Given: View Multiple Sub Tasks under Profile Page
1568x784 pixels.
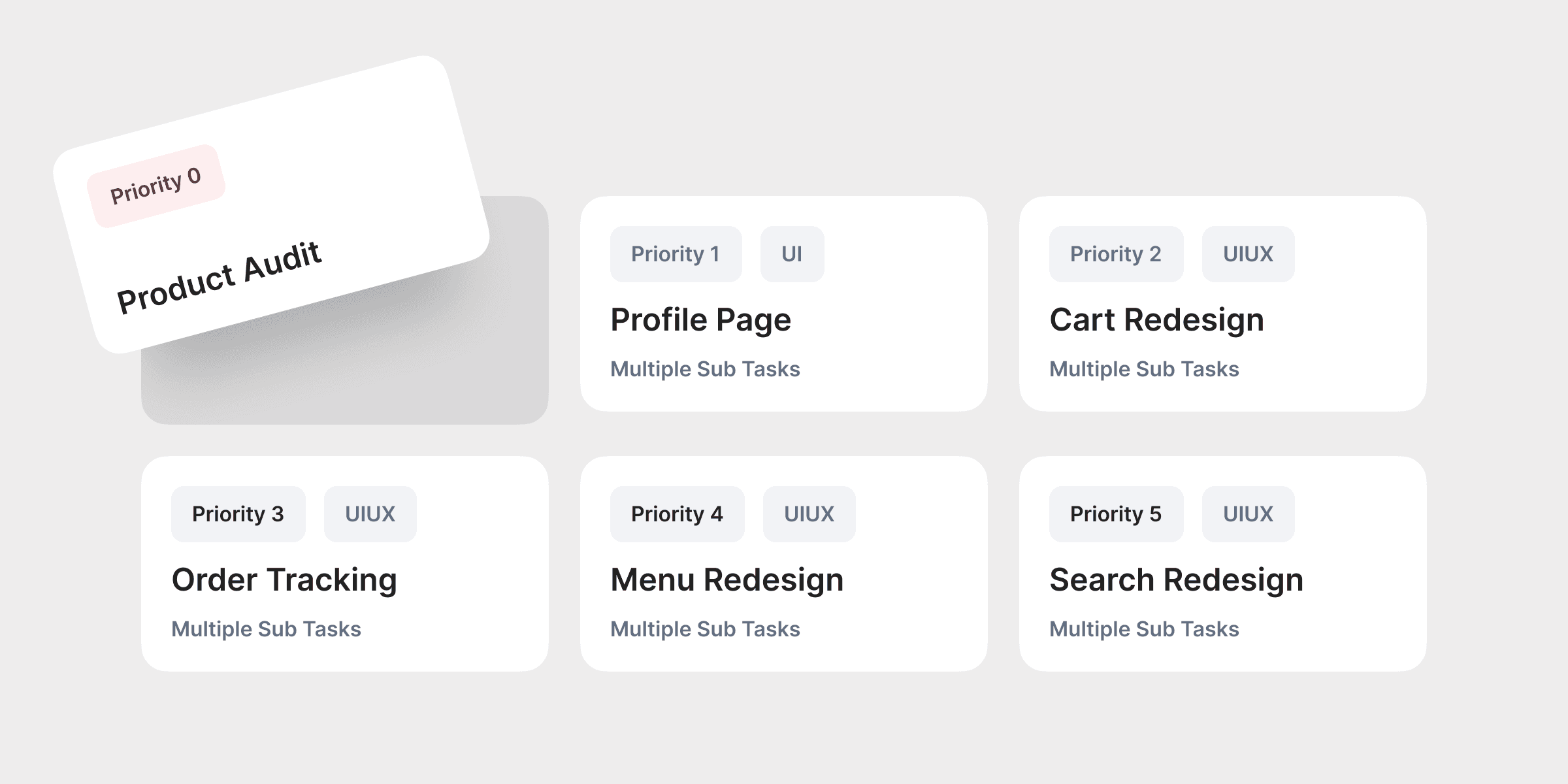Looking at the screenshot, I should (705, 369).
